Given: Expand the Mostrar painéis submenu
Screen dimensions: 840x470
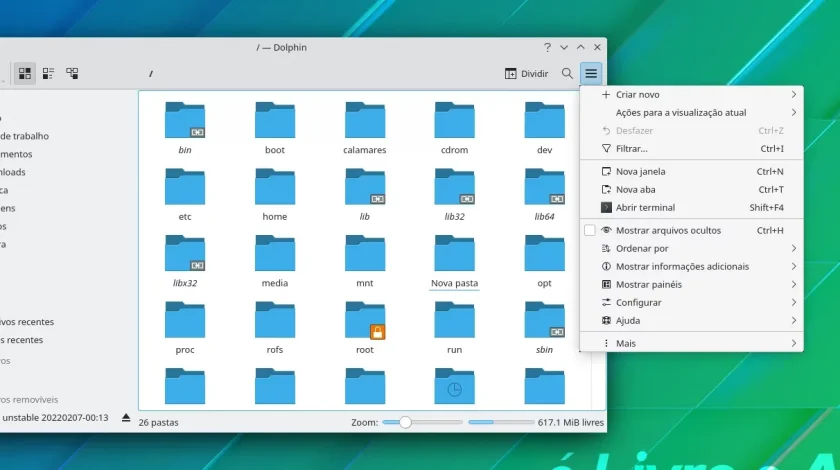Looking at the screenshot, I should 692,285.
